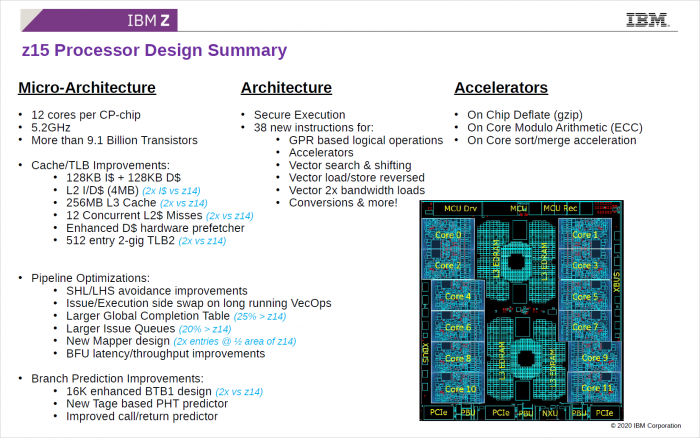Viewport: 700px width, 438px height.
Task: Click Core 1 block on chip diagram
Action: (x=585, y=234)
